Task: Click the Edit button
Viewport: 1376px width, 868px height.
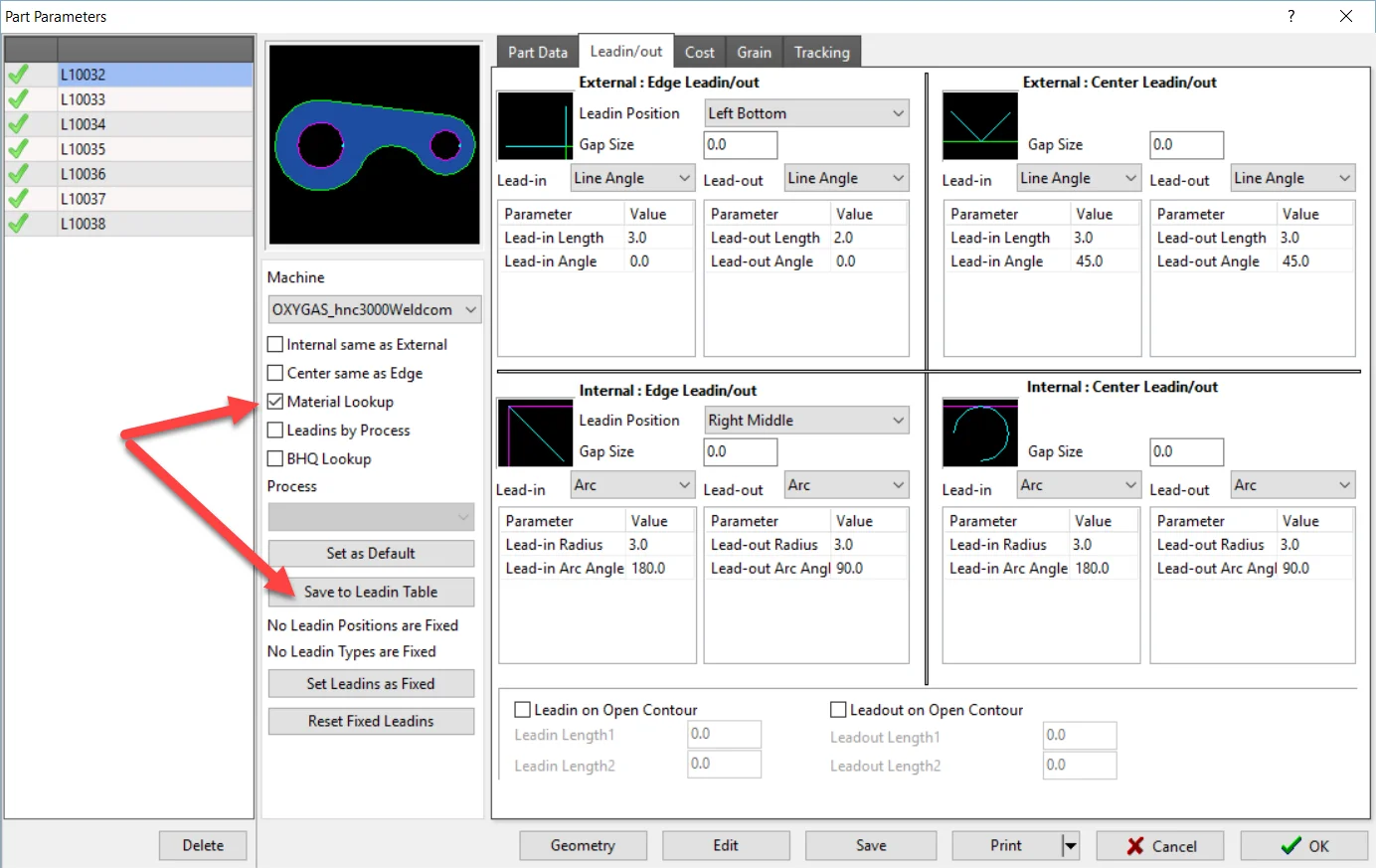Action: 726,845
